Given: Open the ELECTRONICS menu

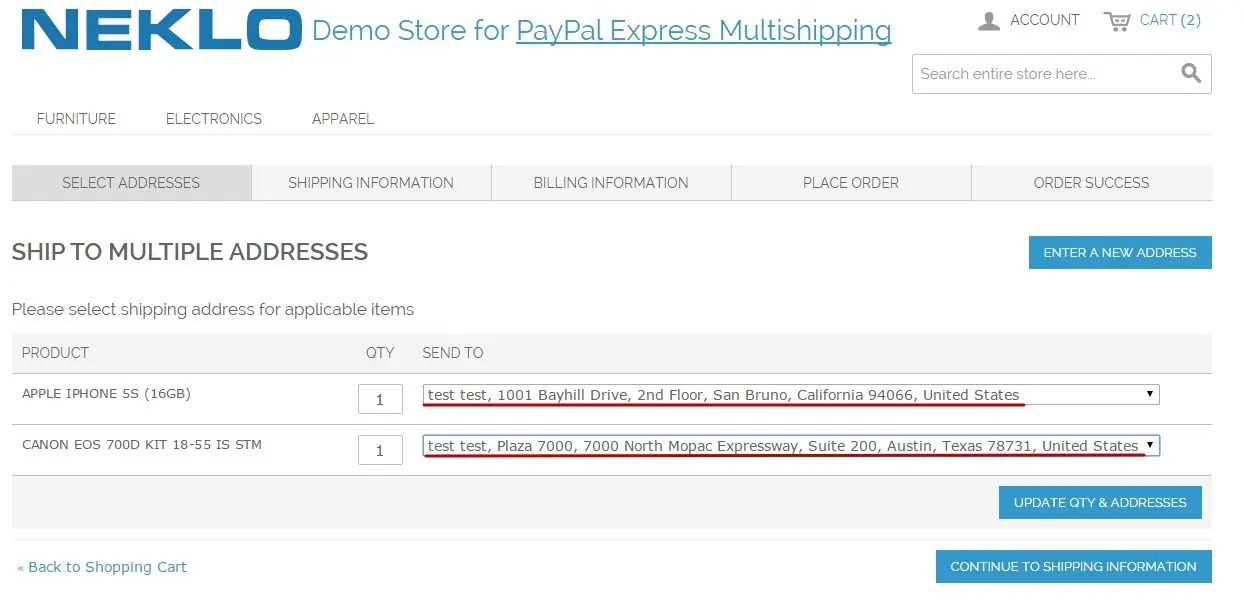Looking at the screenshot, I should tap(214, 119).
